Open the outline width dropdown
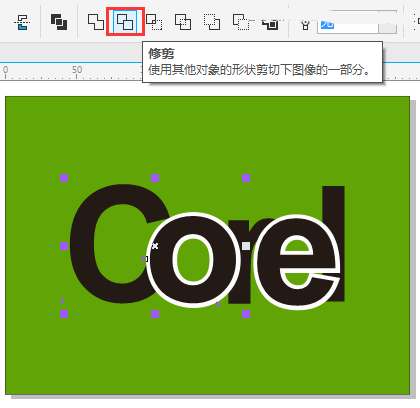Image resolution: width=420 pixels, height=408 pixels. click(387, 27)
